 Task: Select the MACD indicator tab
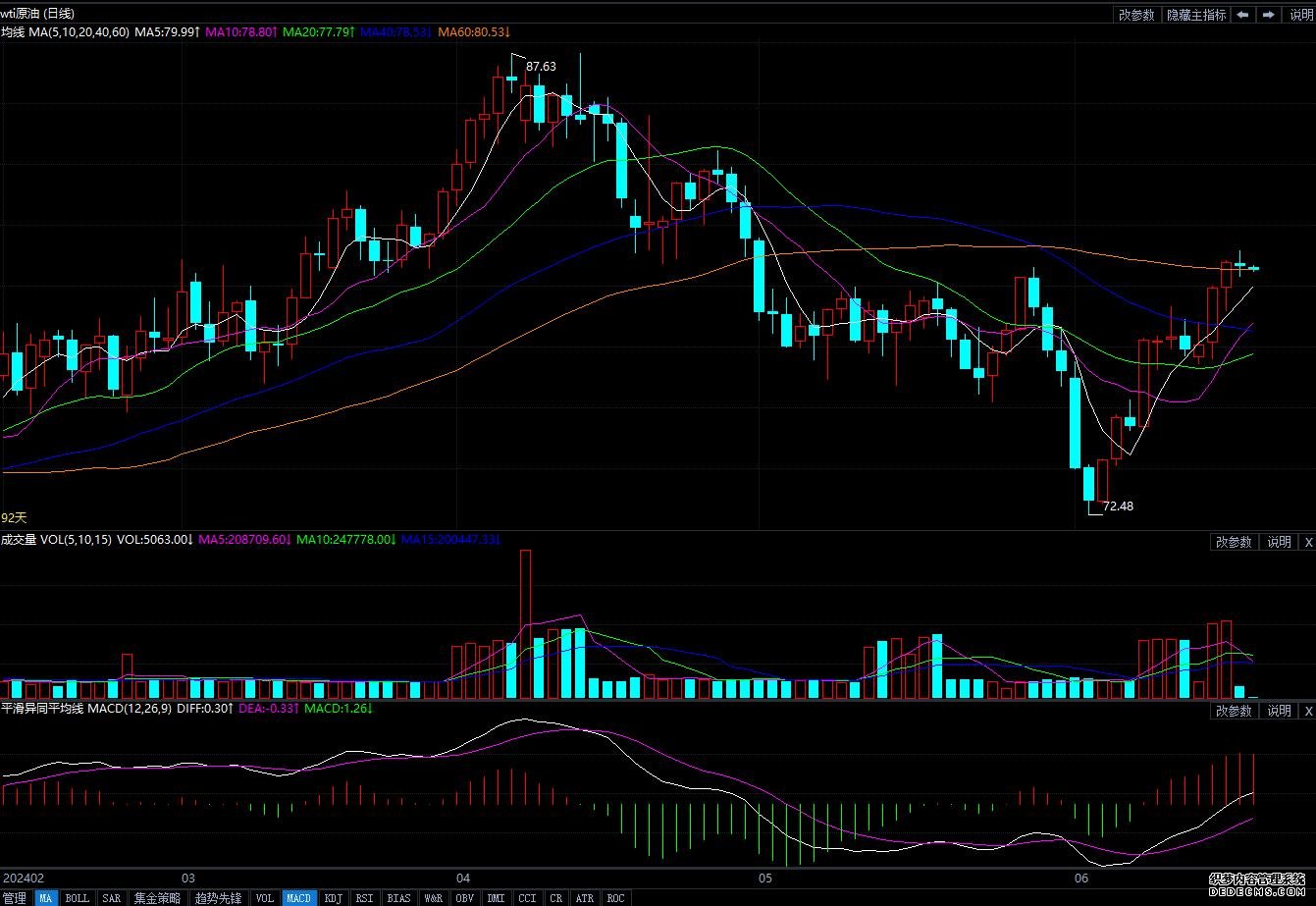pos(299,898)
